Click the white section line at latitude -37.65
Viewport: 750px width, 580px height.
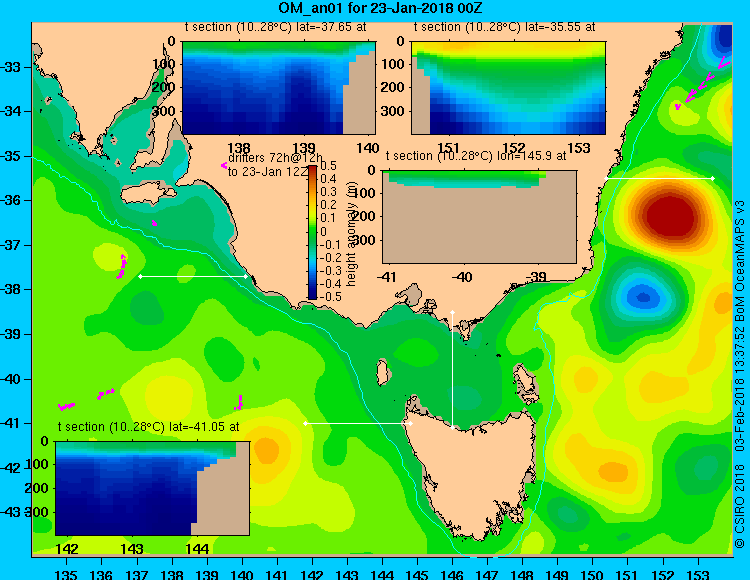point(193,276)
